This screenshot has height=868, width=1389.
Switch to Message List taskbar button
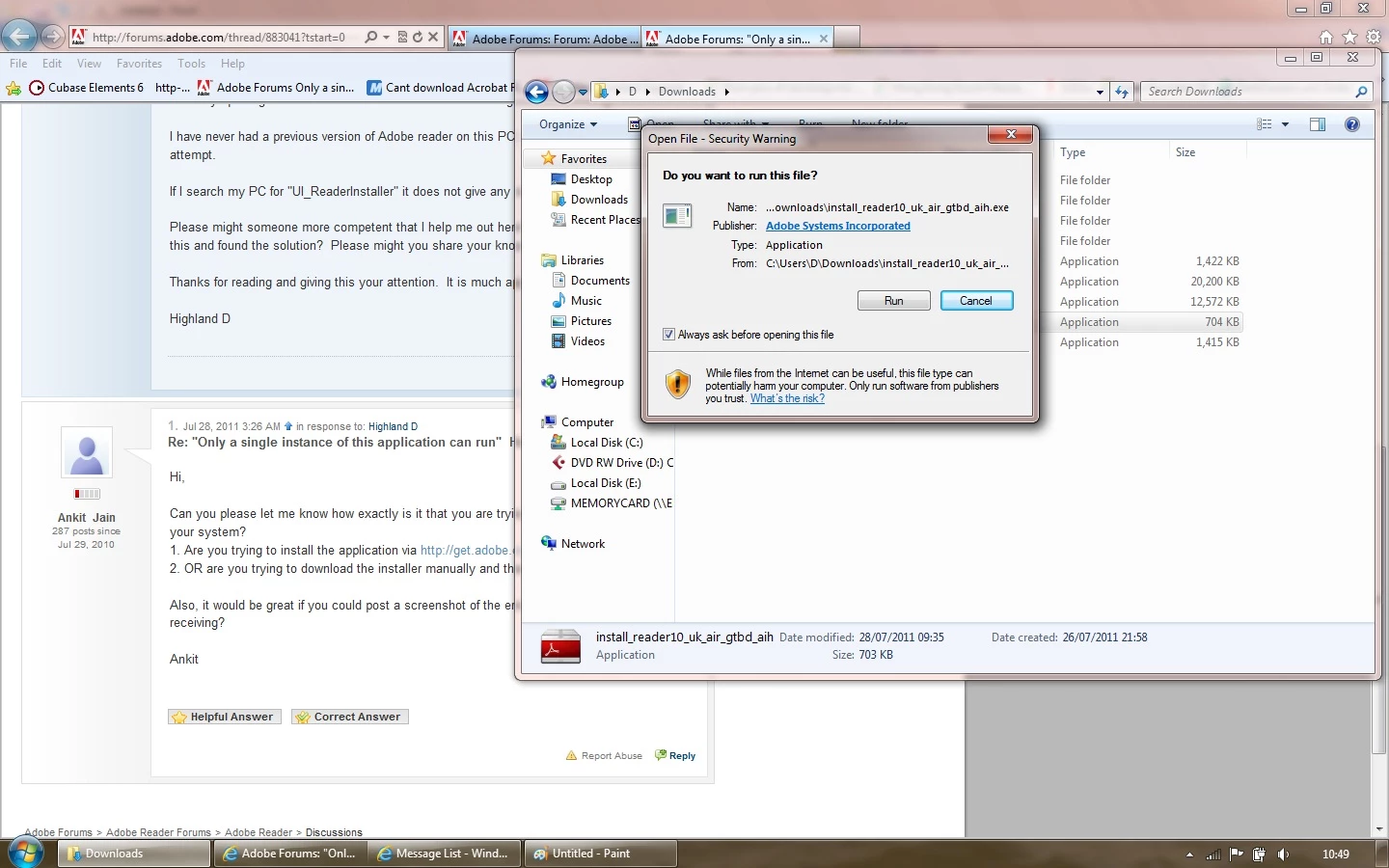coord(445,854)
